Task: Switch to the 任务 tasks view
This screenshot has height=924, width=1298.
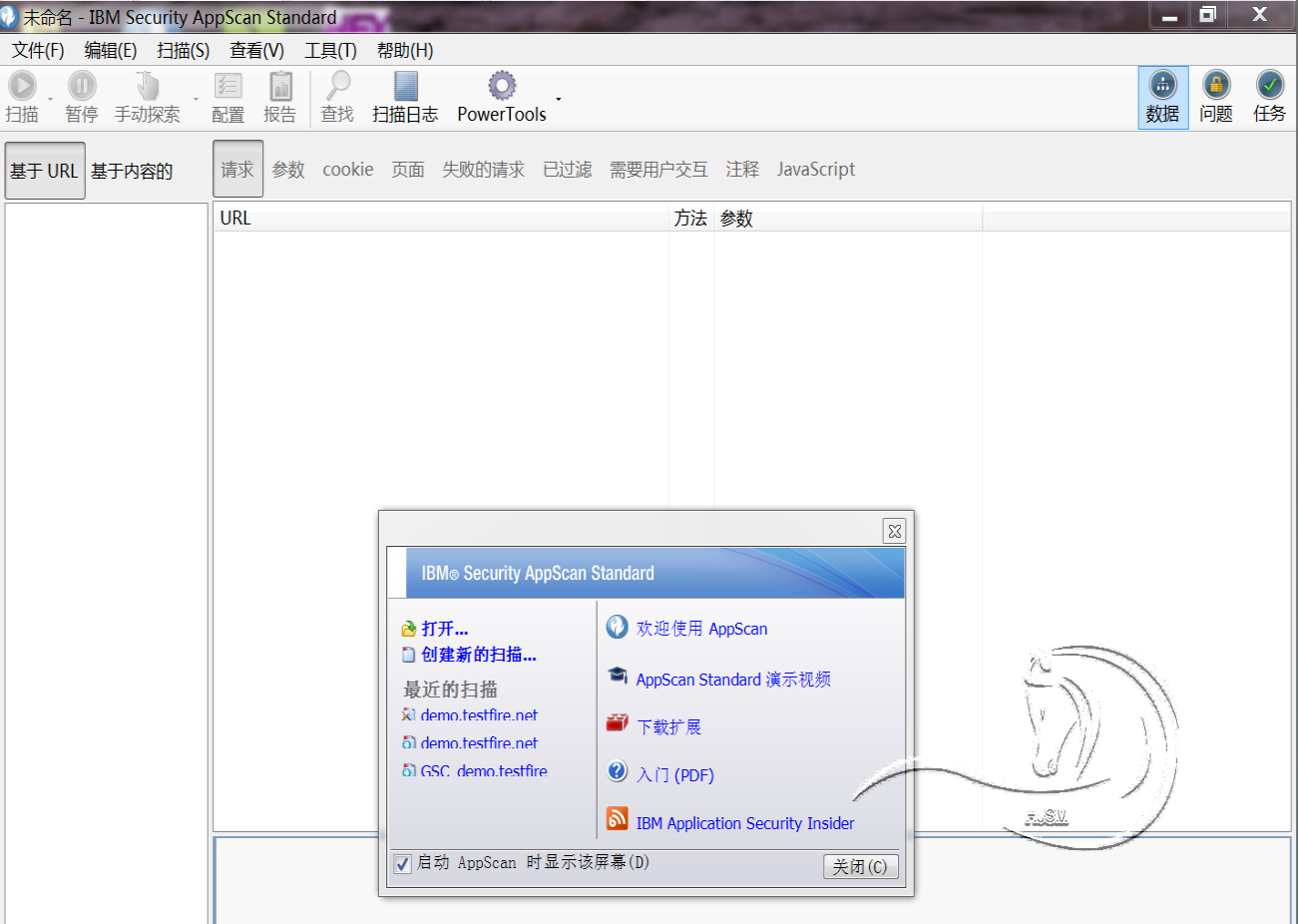Action: (x=1270, y=98)
